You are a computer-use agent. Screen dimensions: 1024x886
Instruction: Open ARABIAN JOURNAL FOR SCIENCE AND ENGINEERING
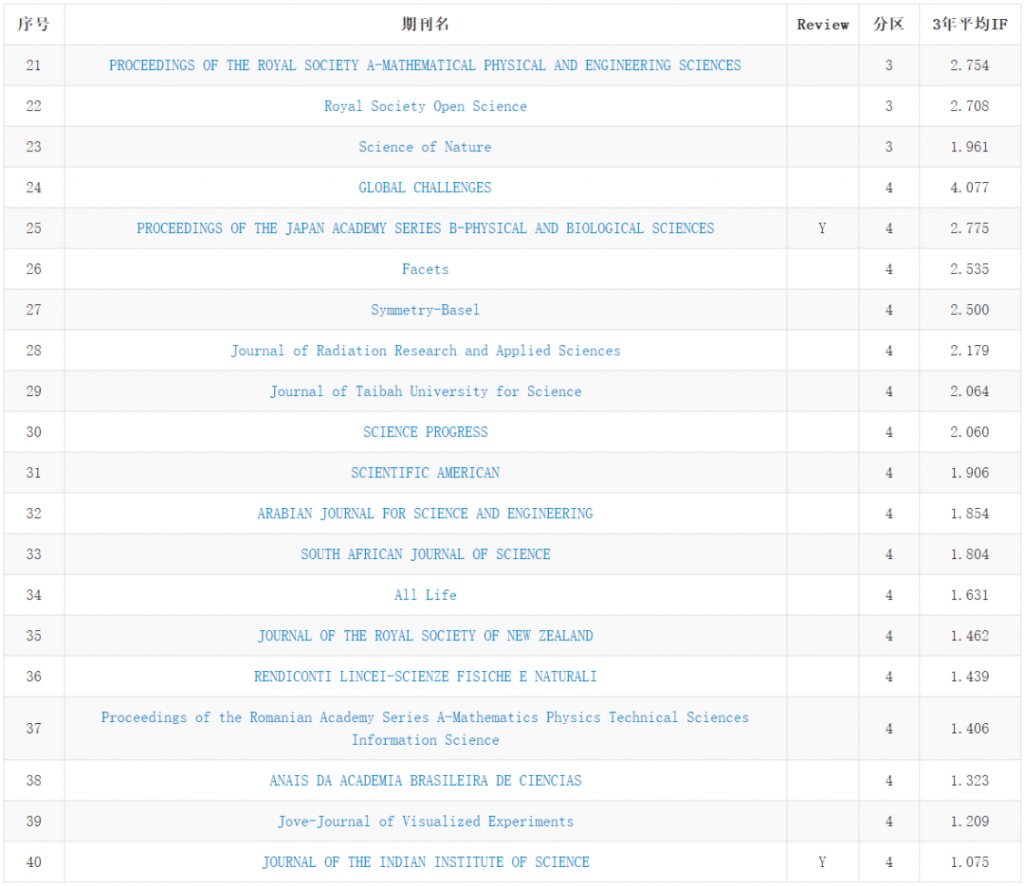(425, 514)
